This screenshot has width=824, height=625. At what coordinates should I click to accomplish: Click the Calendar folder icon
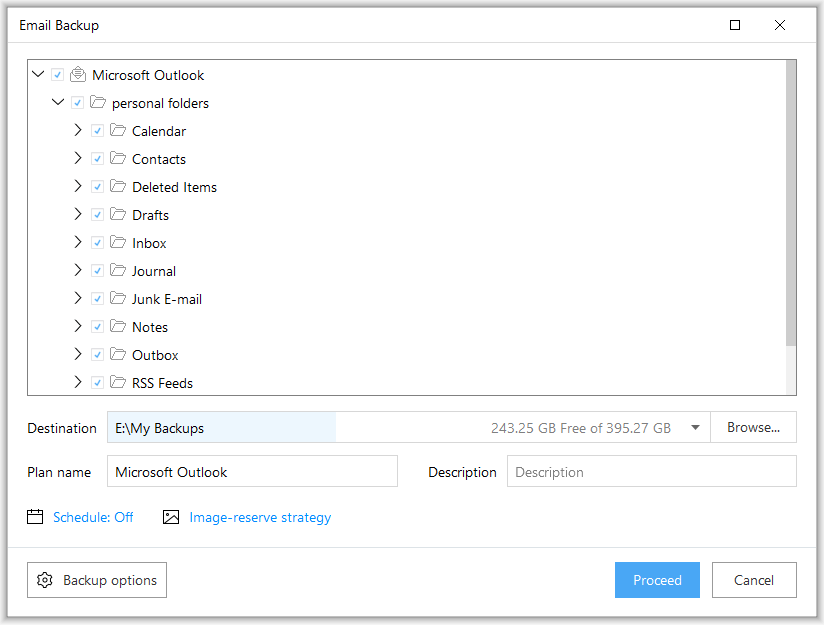(x=118, y=130)
